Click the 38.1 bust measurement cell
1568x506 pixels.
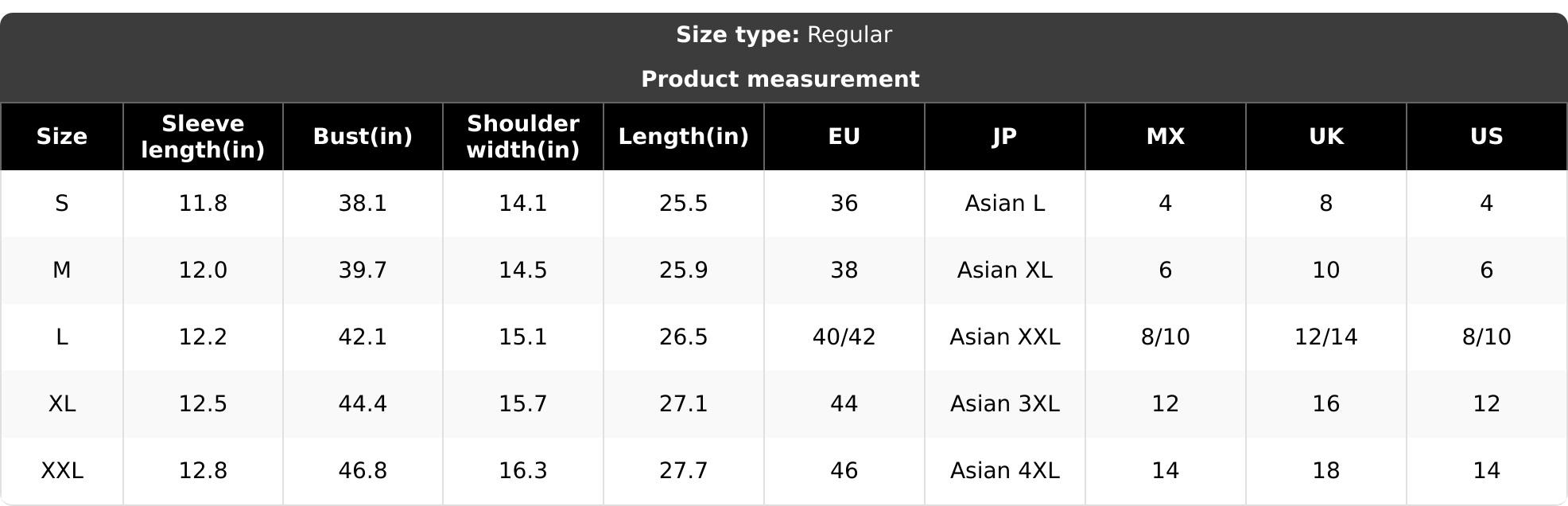pyautogui.click(x=363, y=204)
